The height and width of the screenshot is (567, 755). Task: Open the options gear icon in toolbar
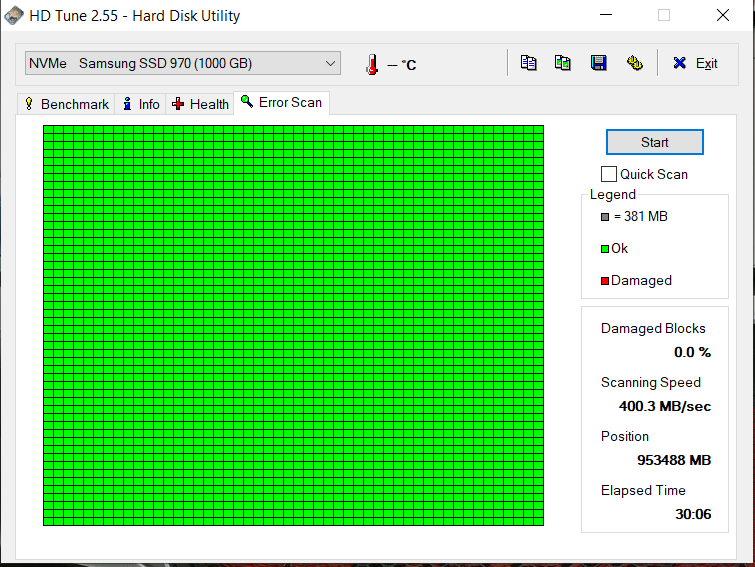pyautogui.click(x=634, y=63)
